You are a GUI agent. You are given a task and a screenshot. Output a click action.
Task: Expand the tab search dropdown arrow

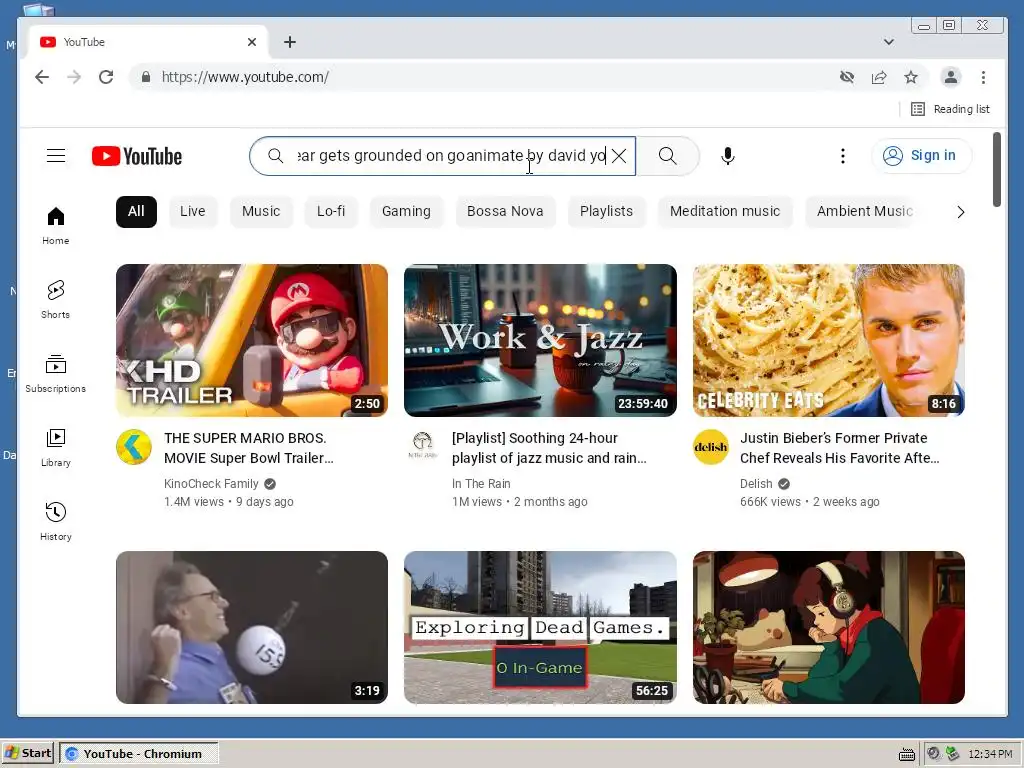(889, 42)
